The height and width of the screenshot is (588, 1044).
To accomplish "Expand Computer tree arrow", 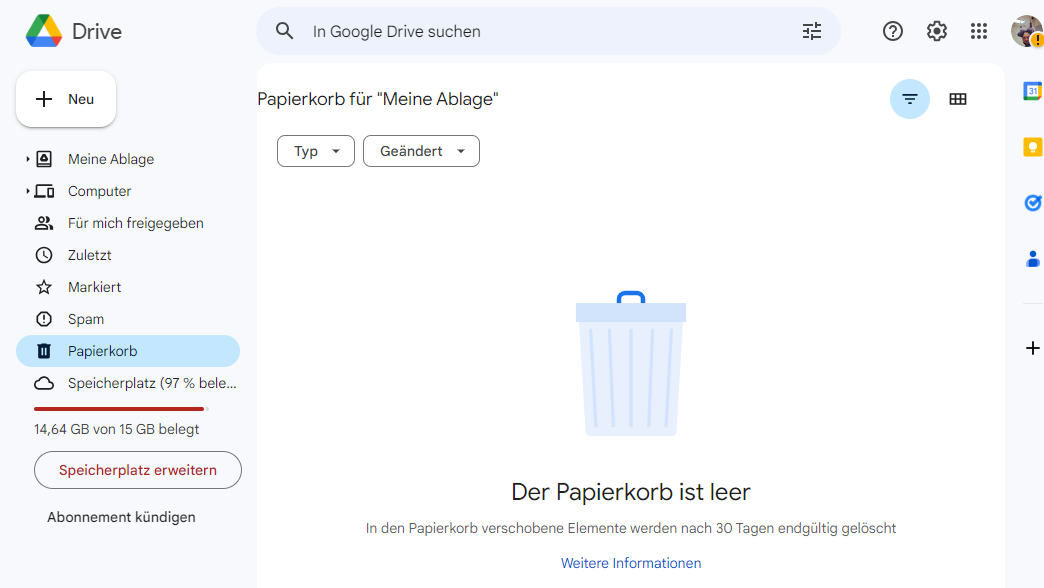I will 27,191.
